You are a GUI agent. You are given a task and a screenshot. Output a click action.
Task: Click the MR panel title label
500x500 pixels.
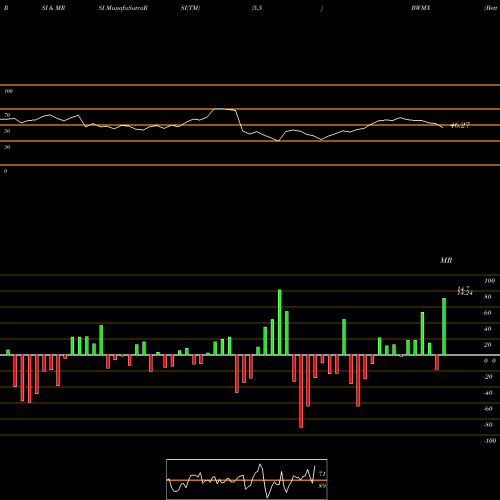coord(446,260)
